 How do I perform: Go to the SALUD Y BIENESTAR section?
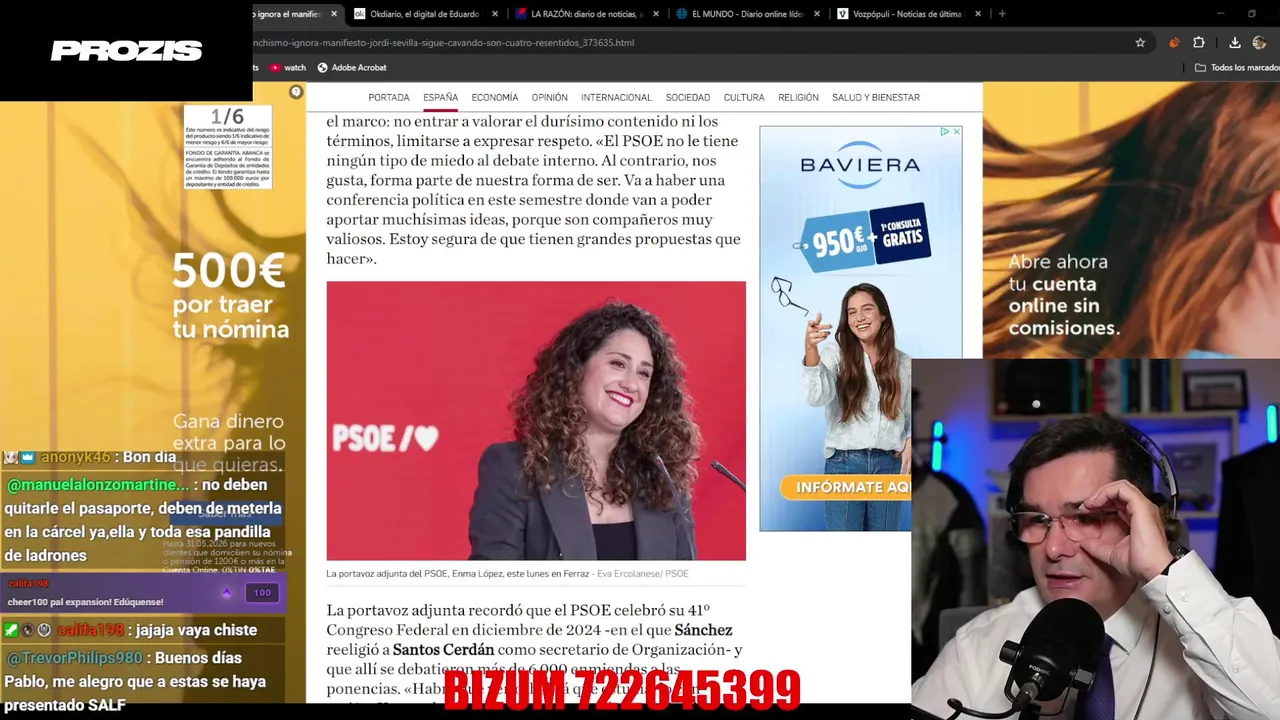pos(876,97)
